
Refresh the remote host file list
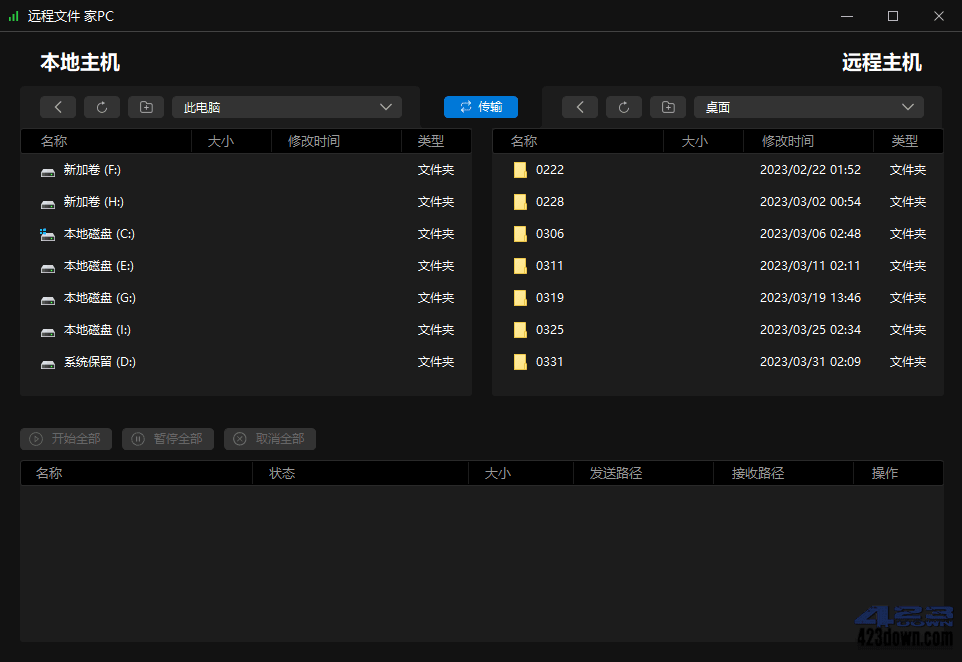coord(624,107)
